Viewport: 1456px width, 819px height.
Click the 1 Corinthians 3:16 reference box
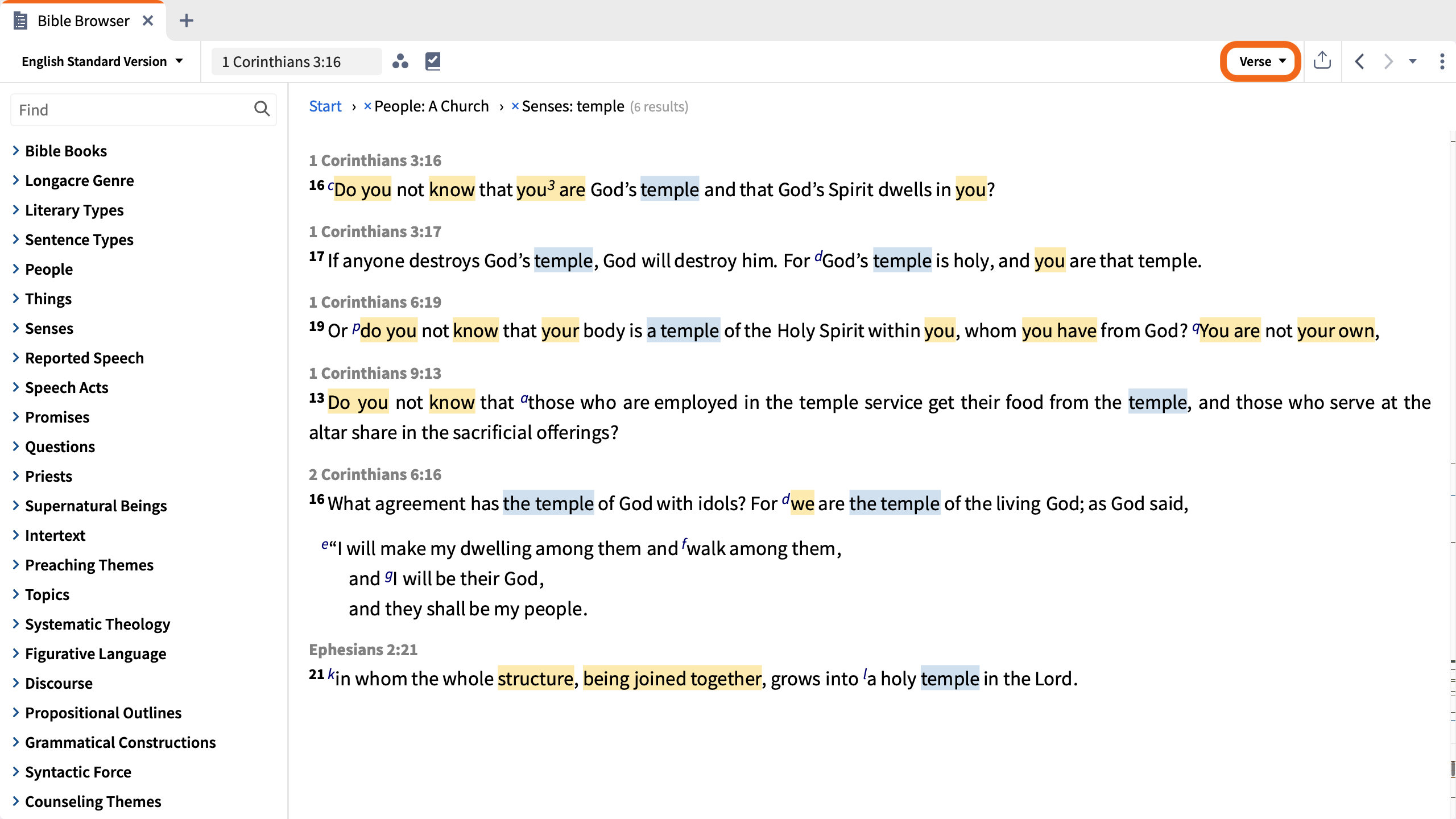click(296, 61)
